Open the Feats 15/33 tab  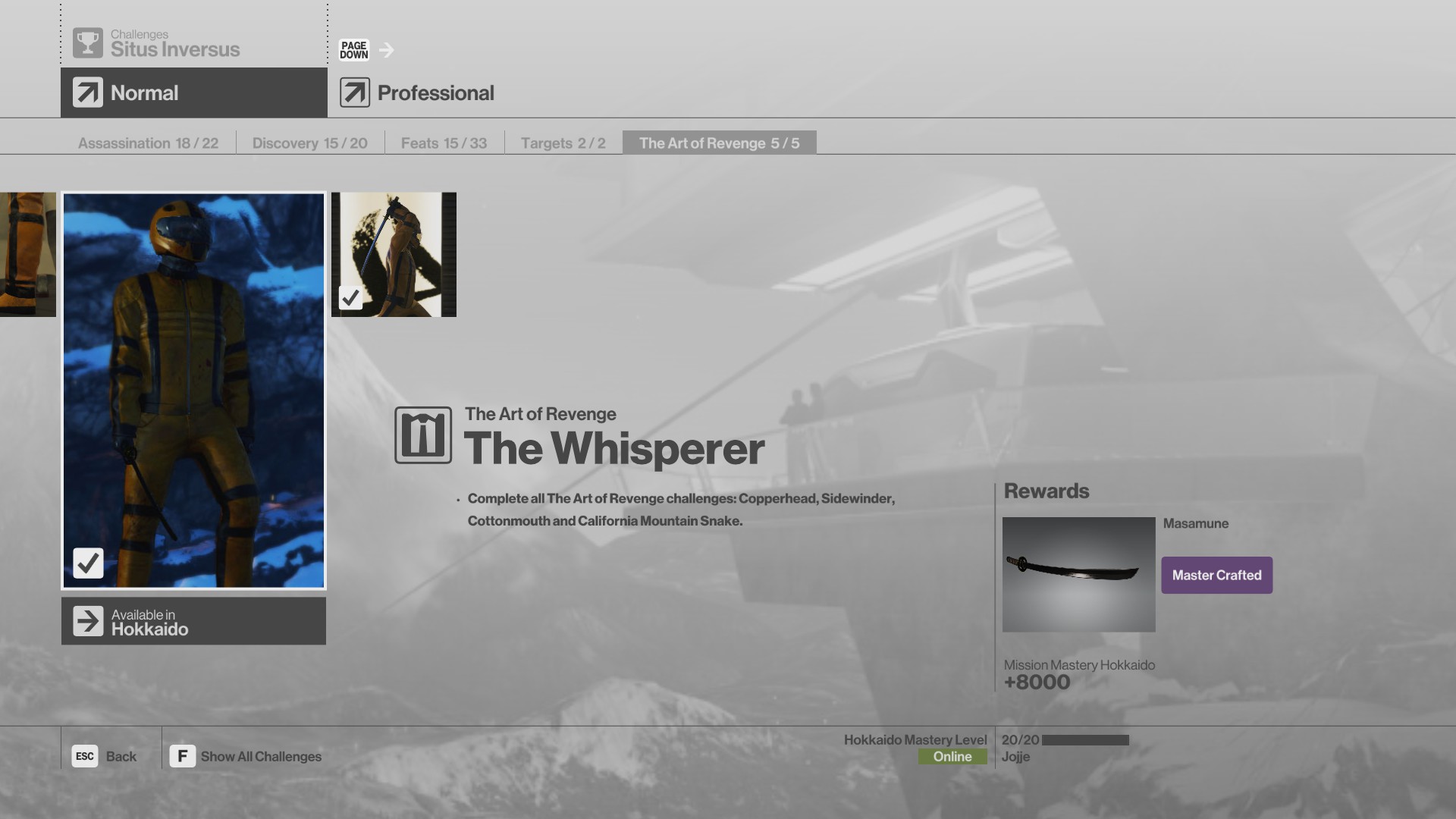tap(444, 143)
